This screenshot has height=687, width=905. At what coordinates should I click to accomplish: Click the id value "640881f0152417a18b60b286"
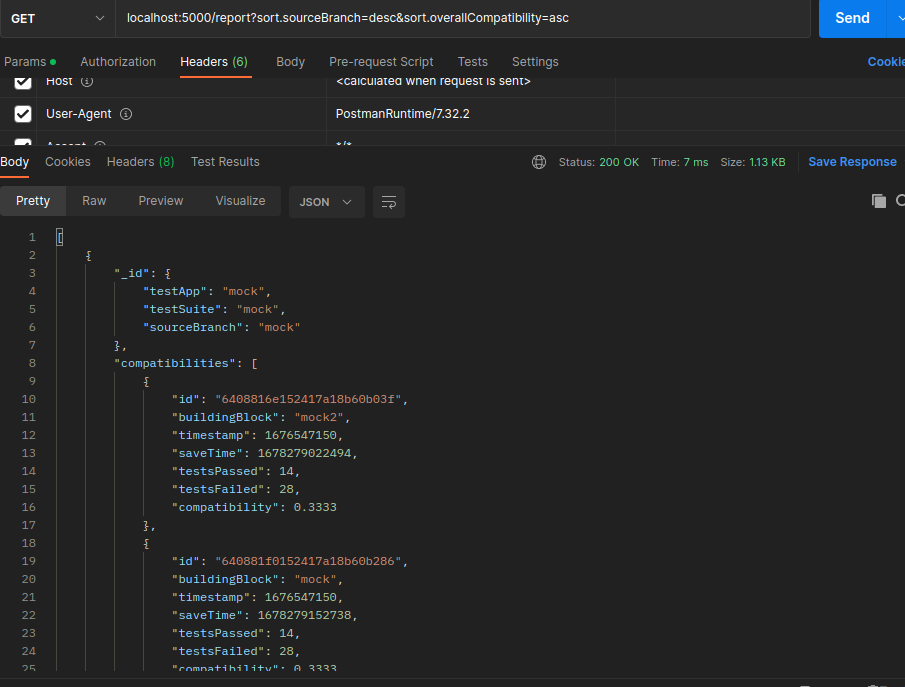(x=308, y=561)
